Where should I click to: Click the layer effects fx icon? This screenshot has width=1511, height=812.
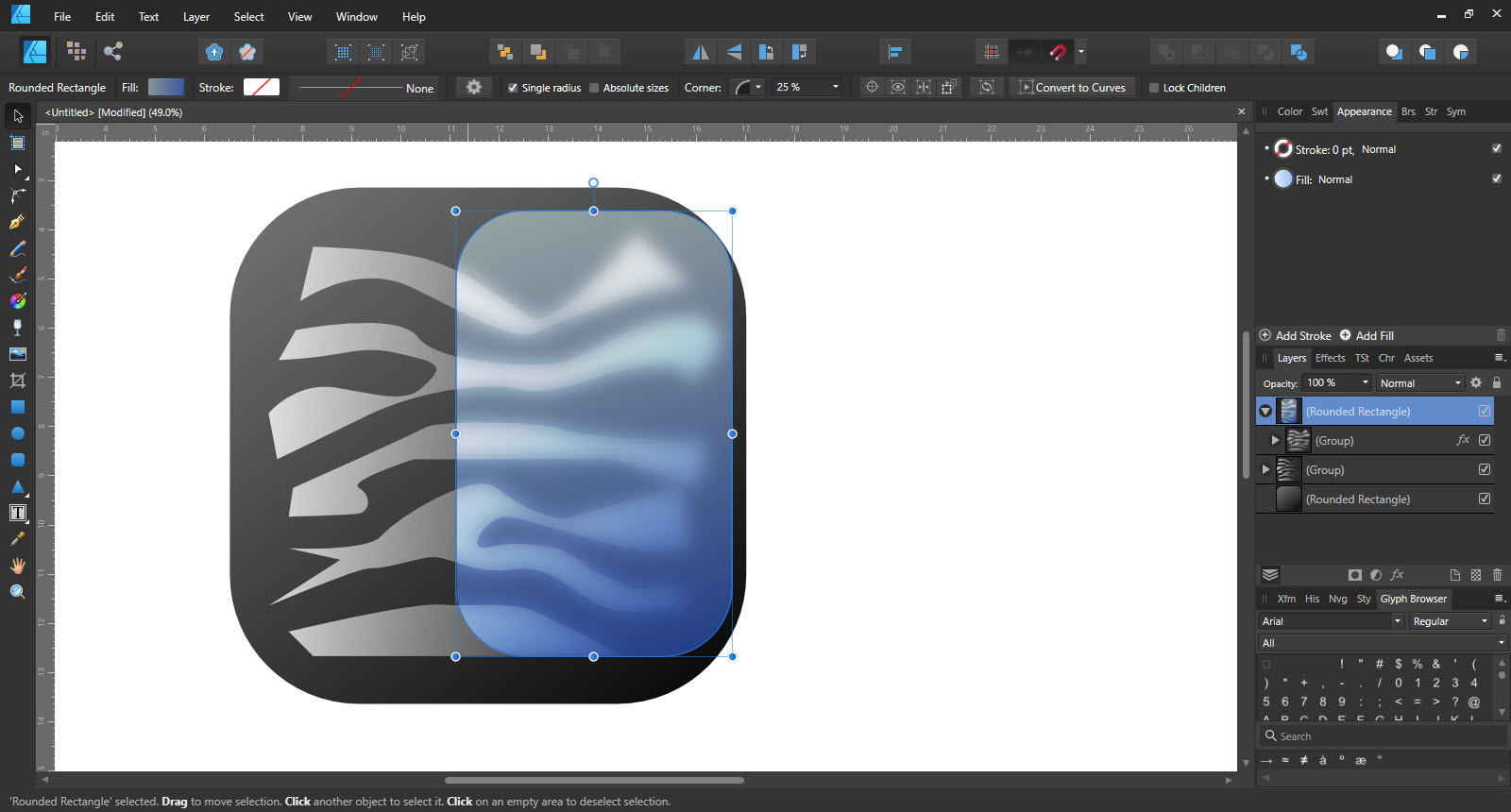(x=1397, y=574)
